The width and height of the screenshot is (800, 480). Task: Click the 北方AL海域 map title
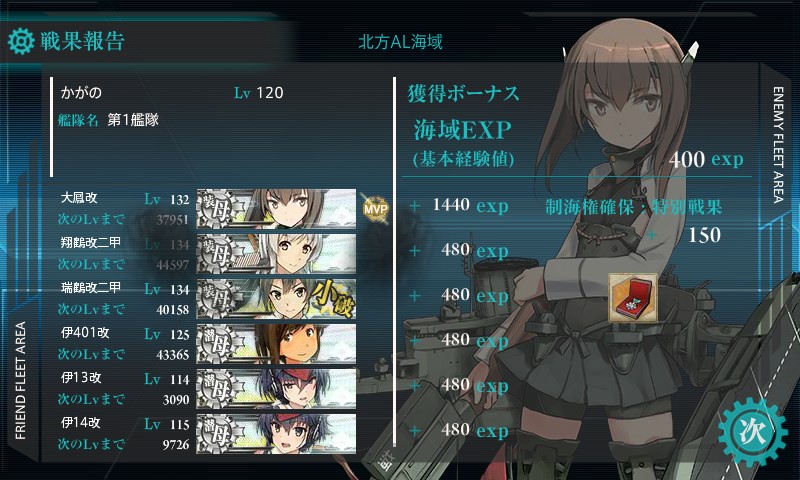coord(400,42)
